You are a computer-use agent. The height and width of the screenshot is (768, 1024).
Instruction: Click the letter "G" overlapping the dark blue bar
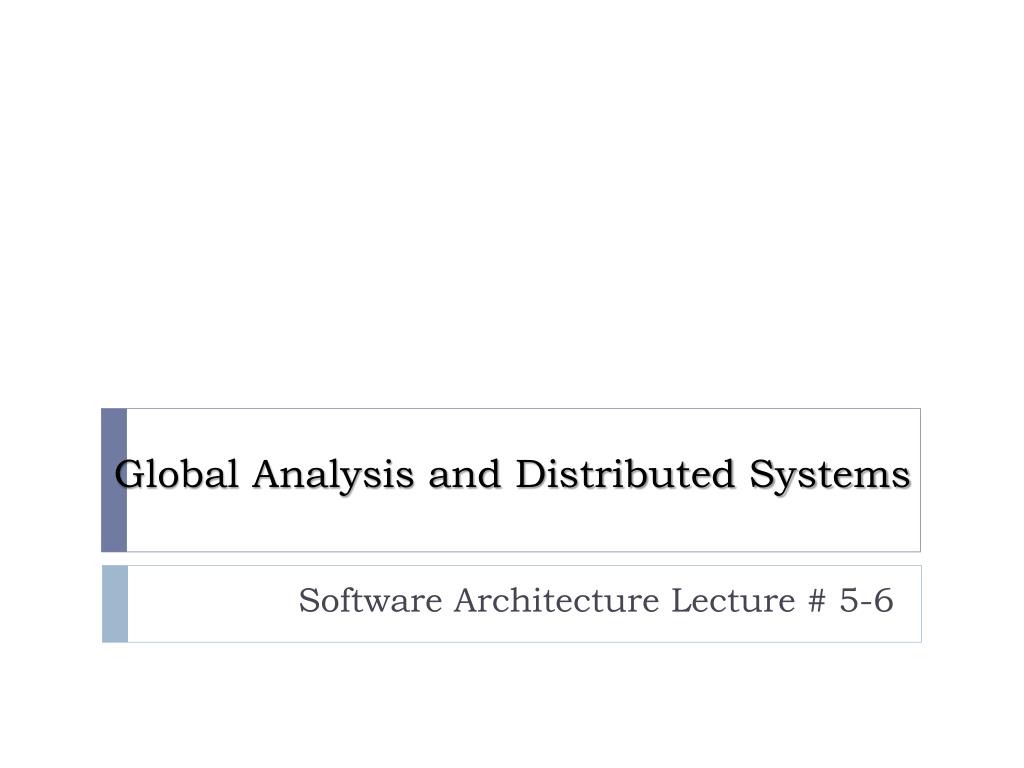click(128, 474)
